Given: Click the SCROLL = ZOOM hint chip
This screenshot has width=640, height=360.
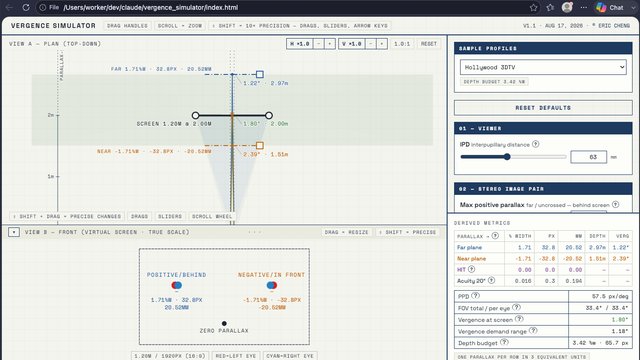Looking at the screenshot, I should pyautogui.click(x=180, y=26).
